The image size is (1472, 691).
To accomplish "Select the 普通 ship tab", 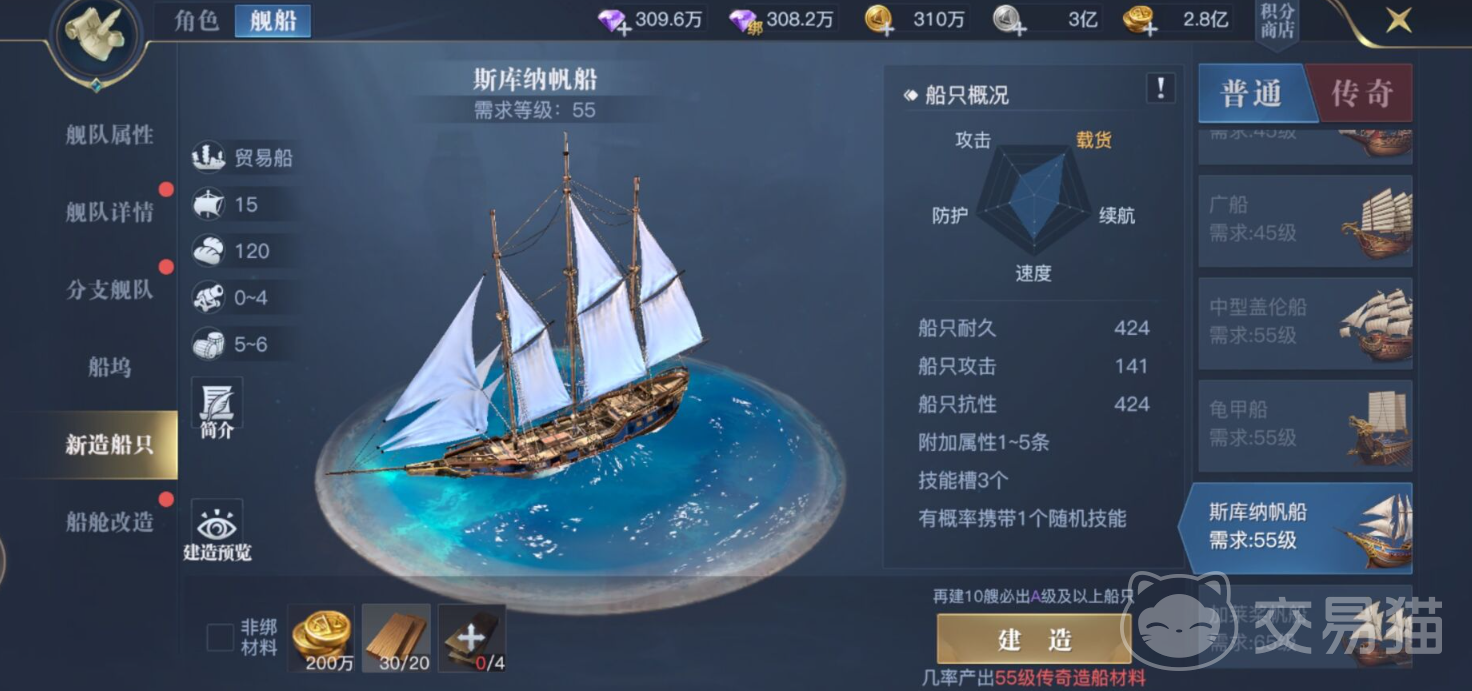I will [x=1252, y=94].
